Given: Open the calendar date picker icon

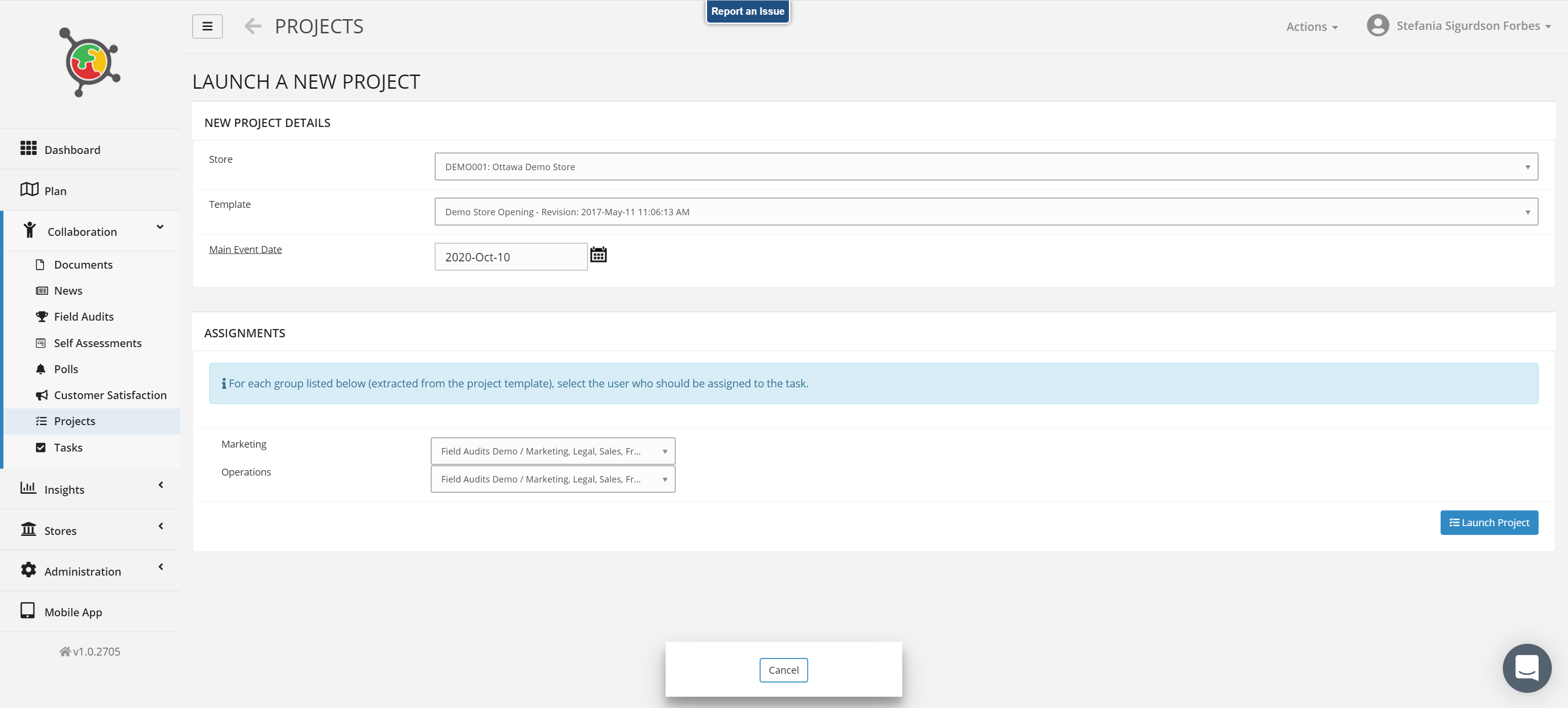Looking at the screenshot, I should tap(598, 254).
